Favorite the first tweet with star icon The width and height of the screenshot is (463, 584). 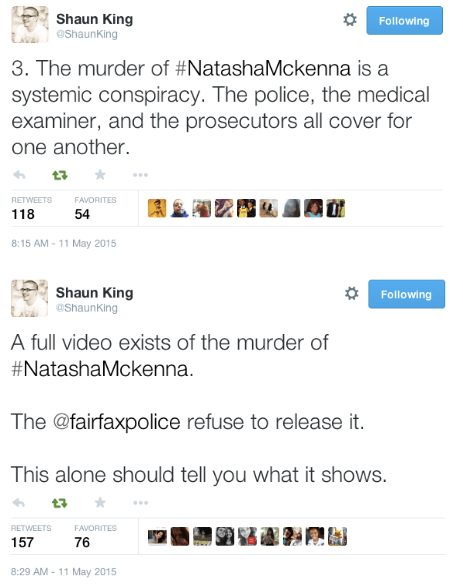pos(100,174)
